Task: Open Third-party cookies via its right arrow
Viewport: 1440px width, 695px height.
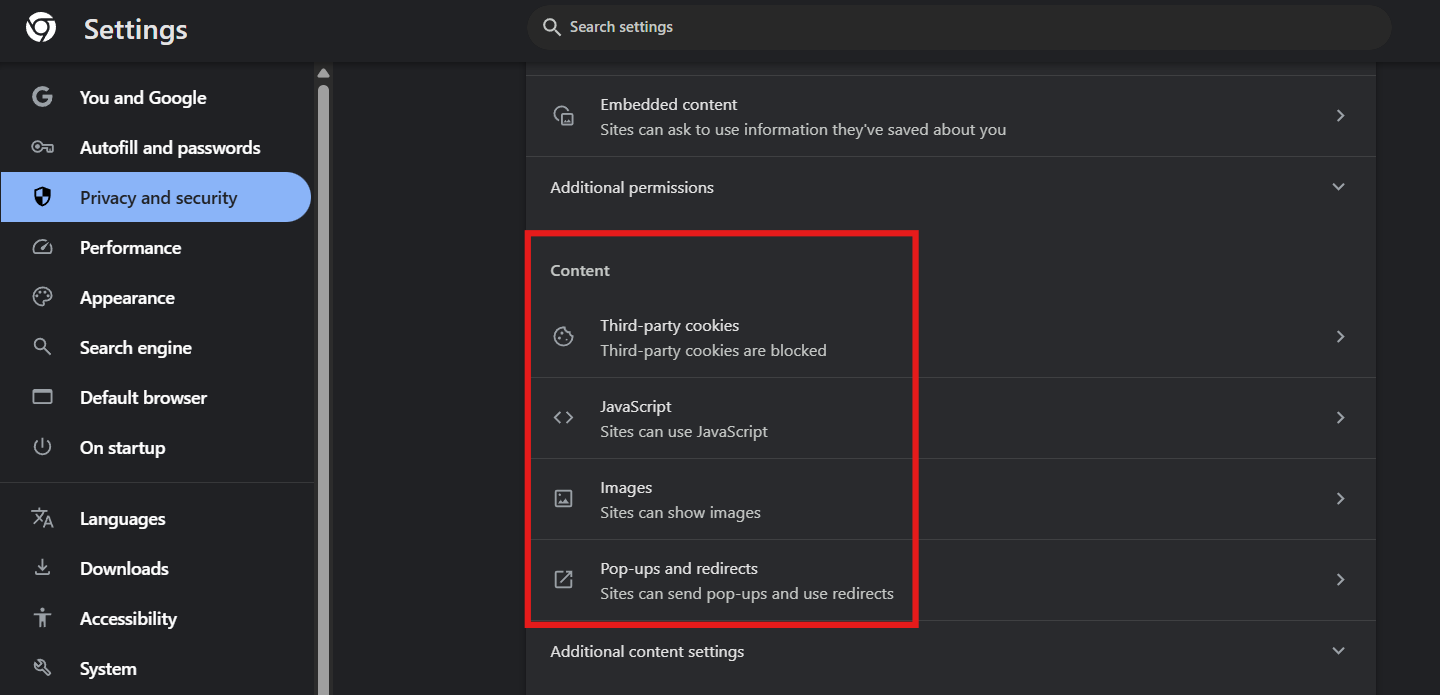Action: (x=1340, y=337)
